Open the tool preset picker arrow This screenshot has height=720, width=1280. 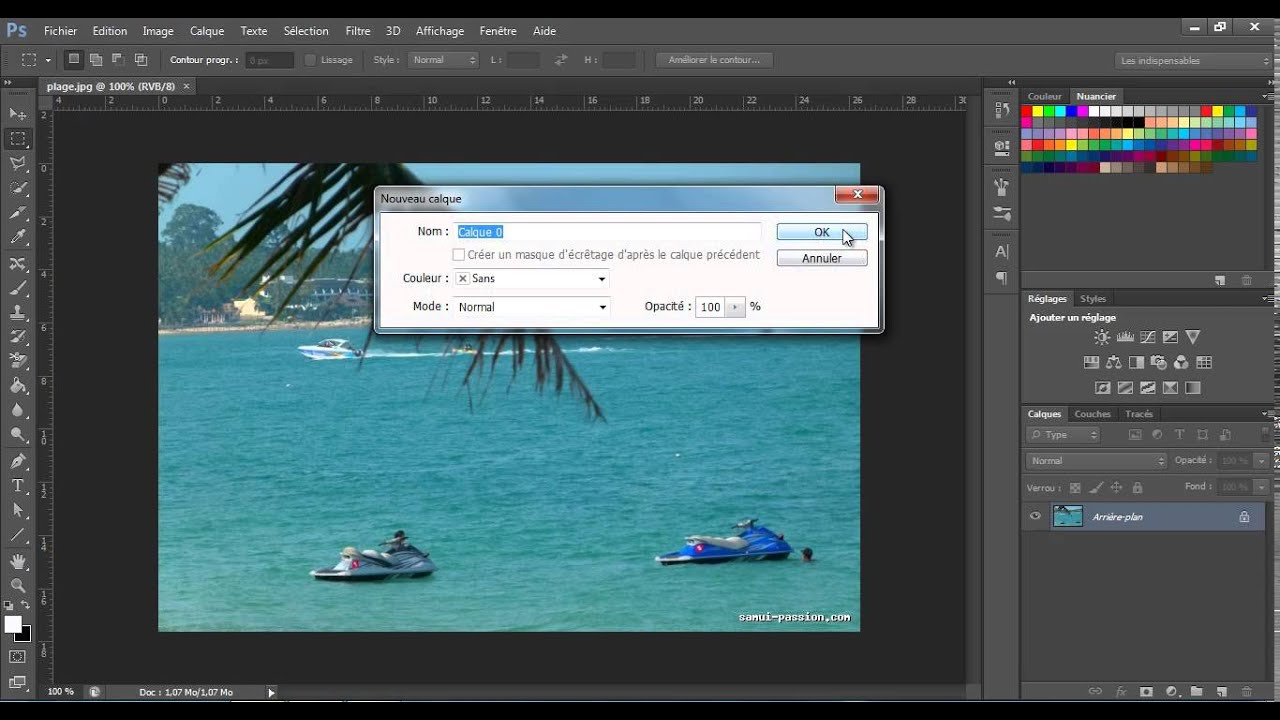pyautogui.click(x=48, y=60)
